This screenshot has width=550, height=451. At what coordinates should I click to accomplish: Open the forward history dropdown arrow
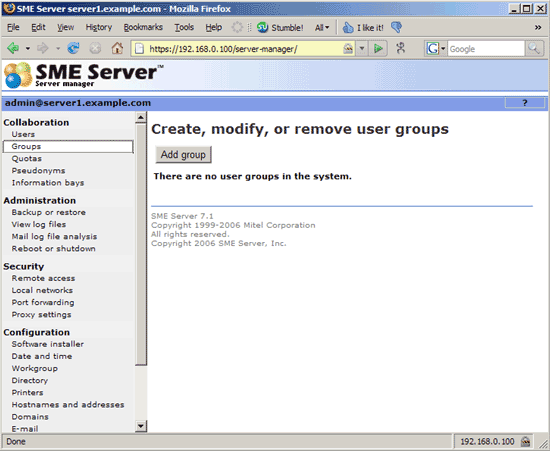58,48
